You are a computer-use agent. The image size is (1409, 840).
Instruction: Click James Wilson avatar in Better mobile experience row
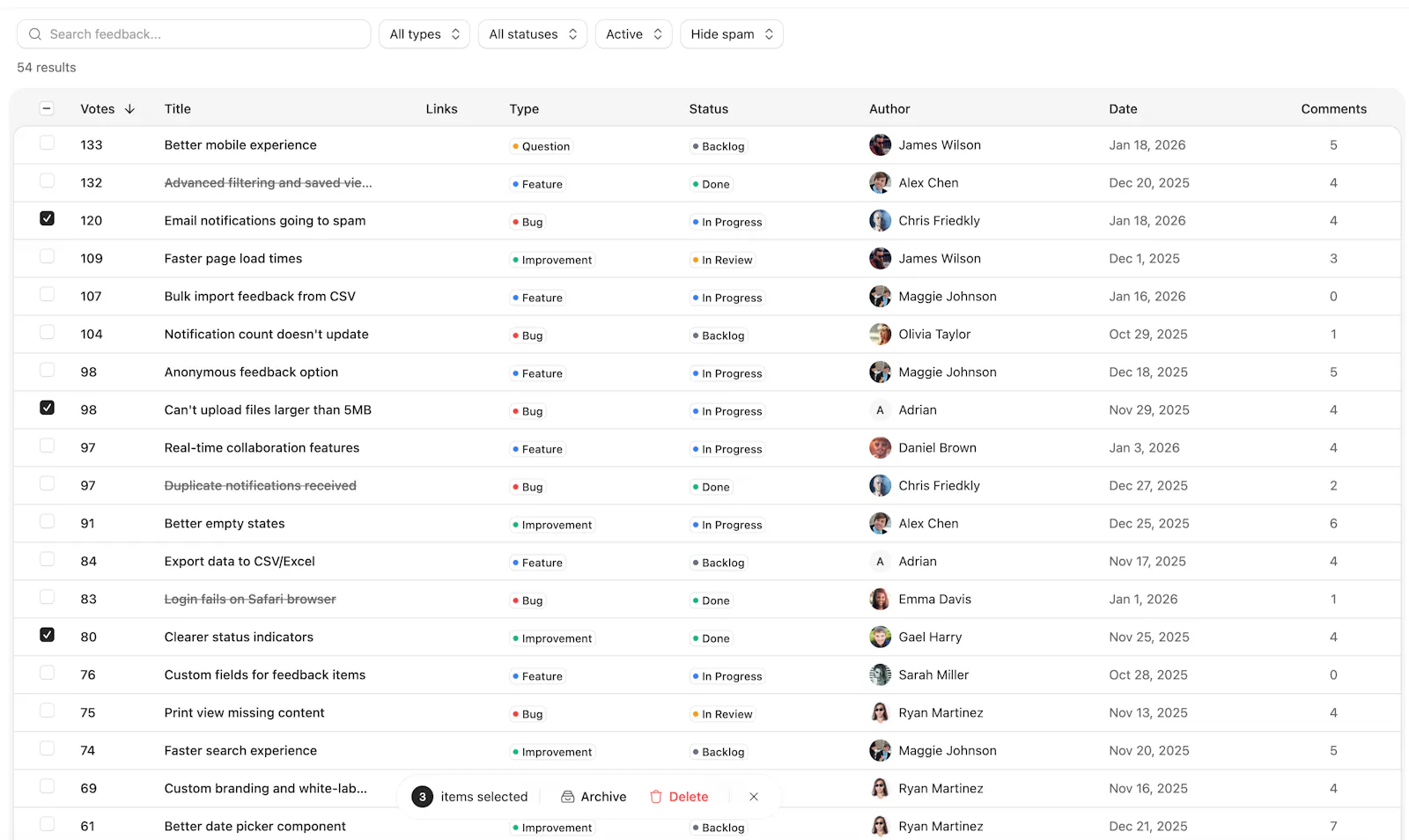tap(880, 145)
